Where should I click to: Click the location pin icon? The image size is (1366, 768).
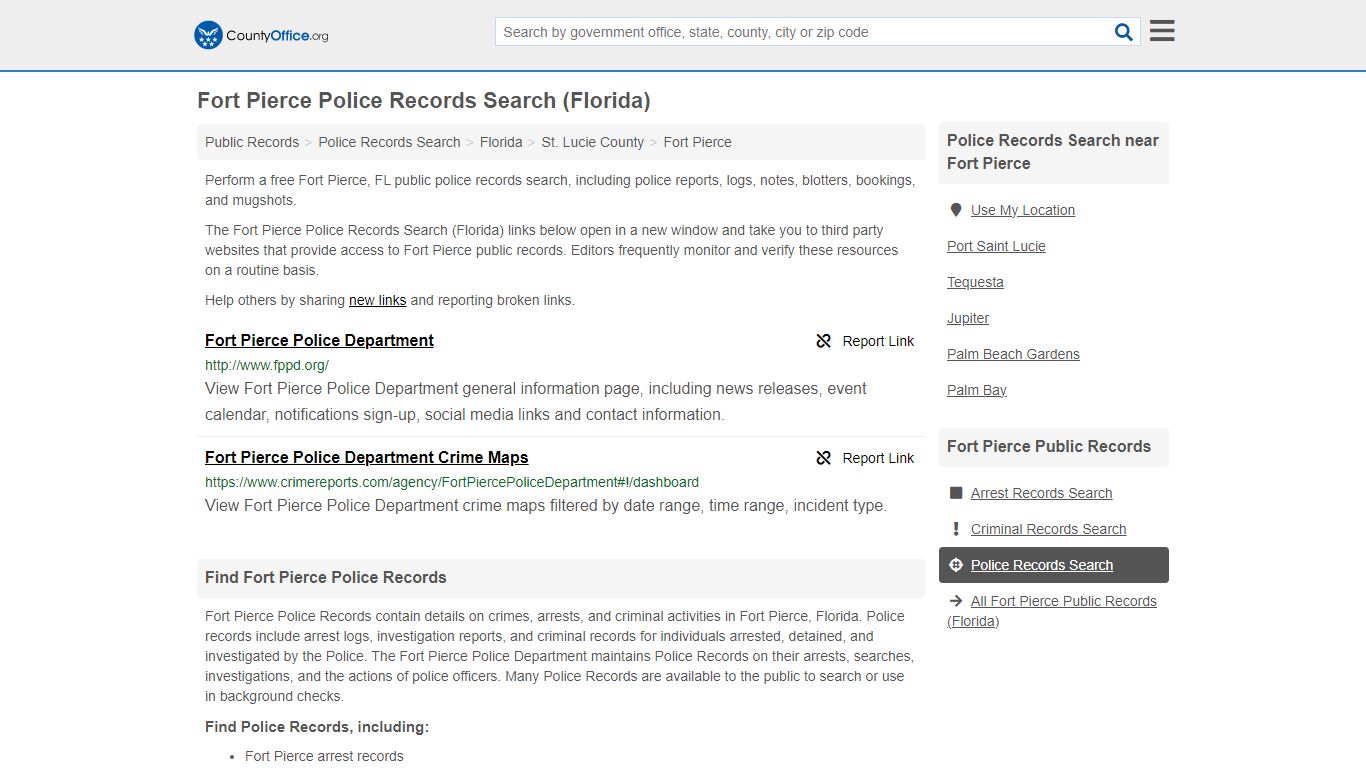955,210
